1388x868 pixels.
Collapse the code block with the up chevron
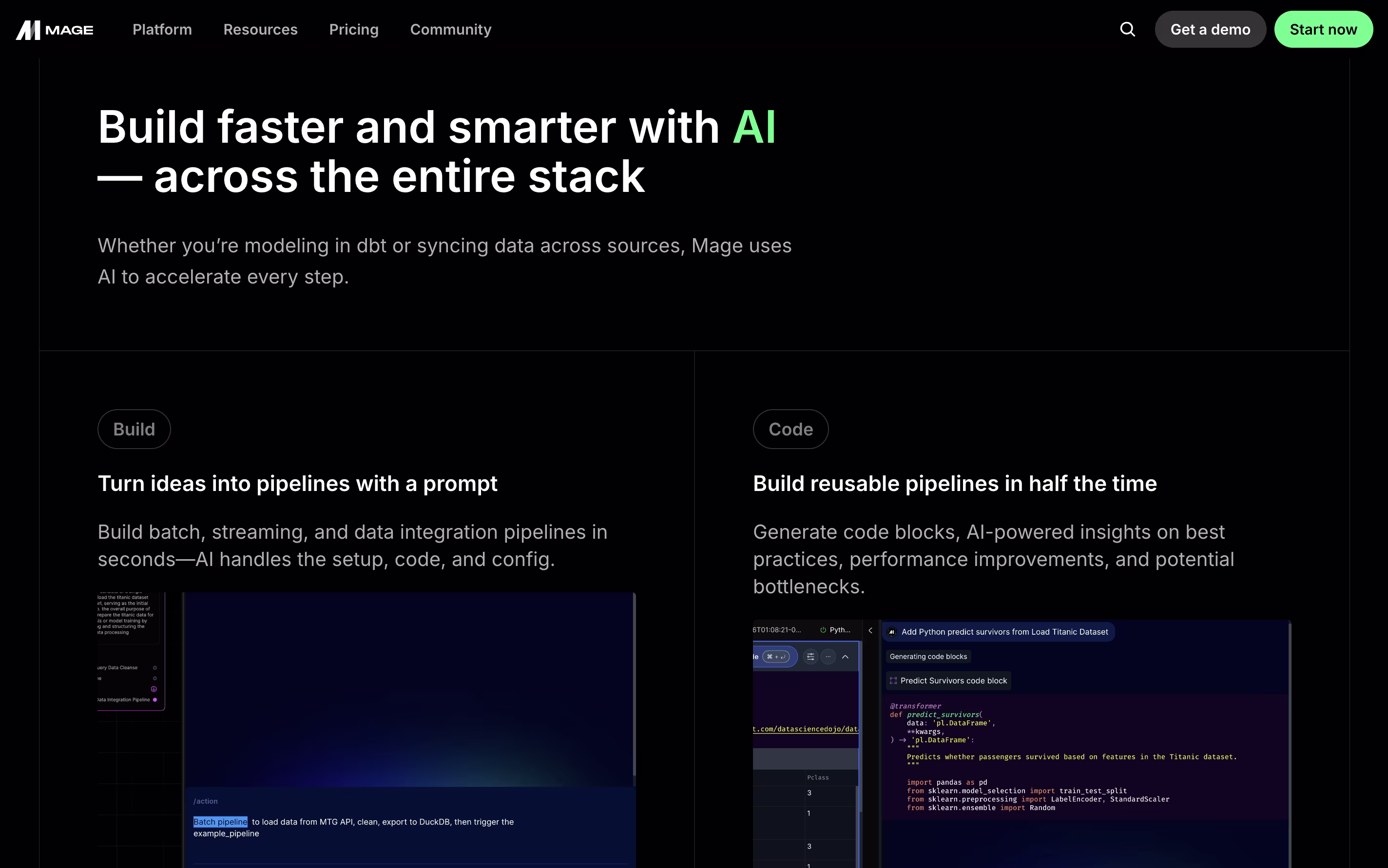[x=845, y=657]
